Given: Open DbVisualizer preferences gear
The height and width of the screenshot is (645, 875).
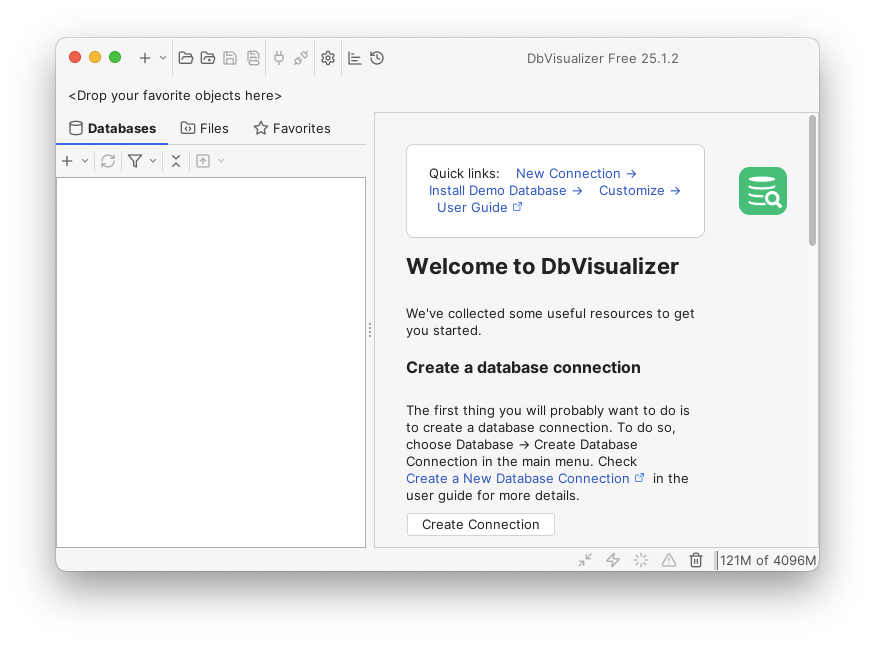Looking at the screenshot, I should coord(328,57).
